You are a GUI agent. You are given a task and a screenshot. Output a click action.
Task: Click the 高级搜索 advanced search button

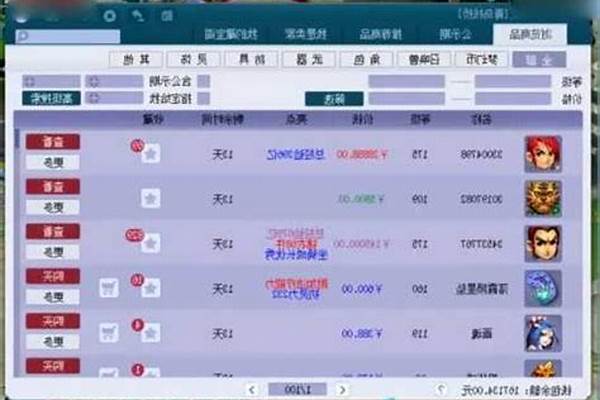(x=51, y=98)
